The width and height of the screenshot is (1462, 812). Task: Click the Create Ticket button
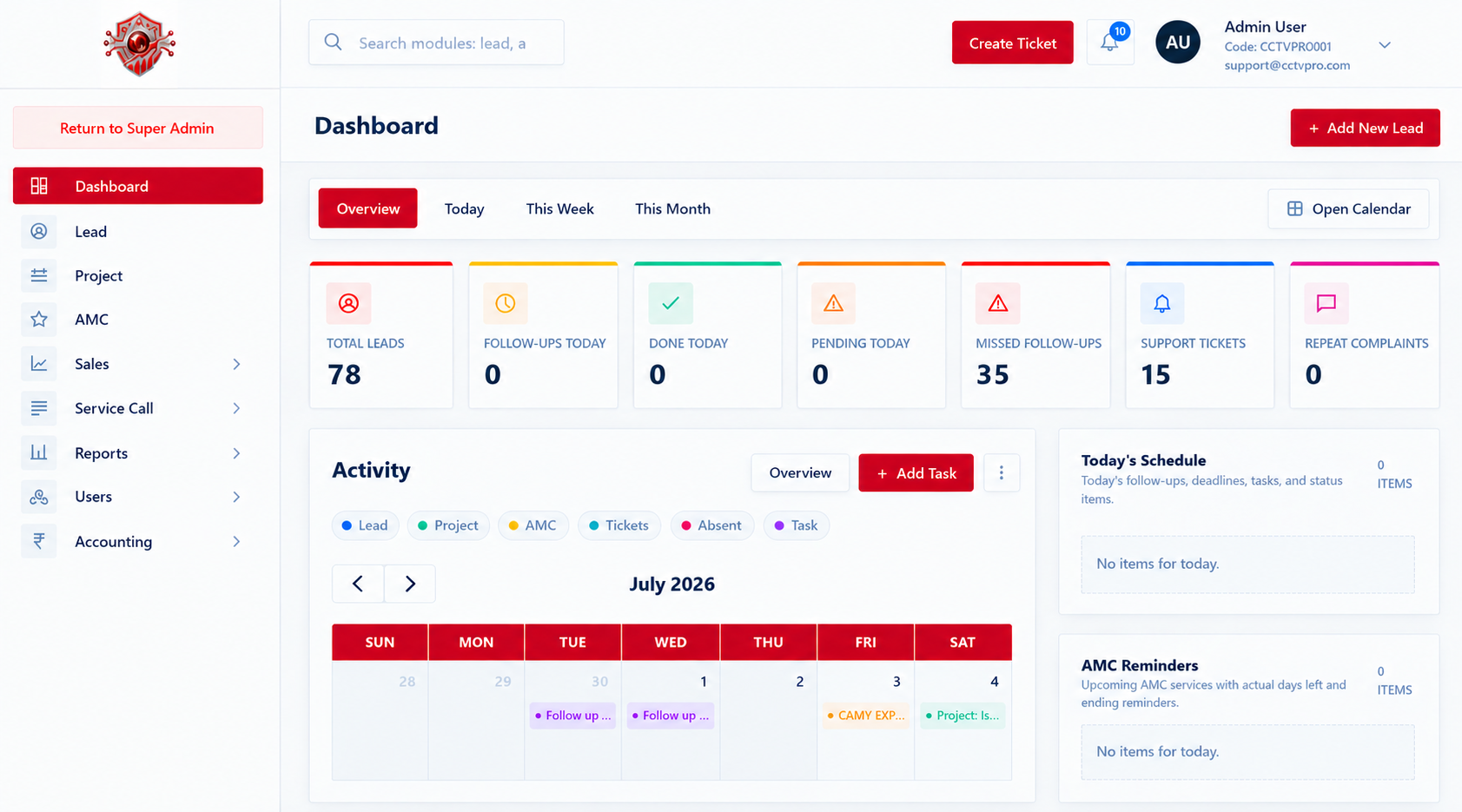1013,43
